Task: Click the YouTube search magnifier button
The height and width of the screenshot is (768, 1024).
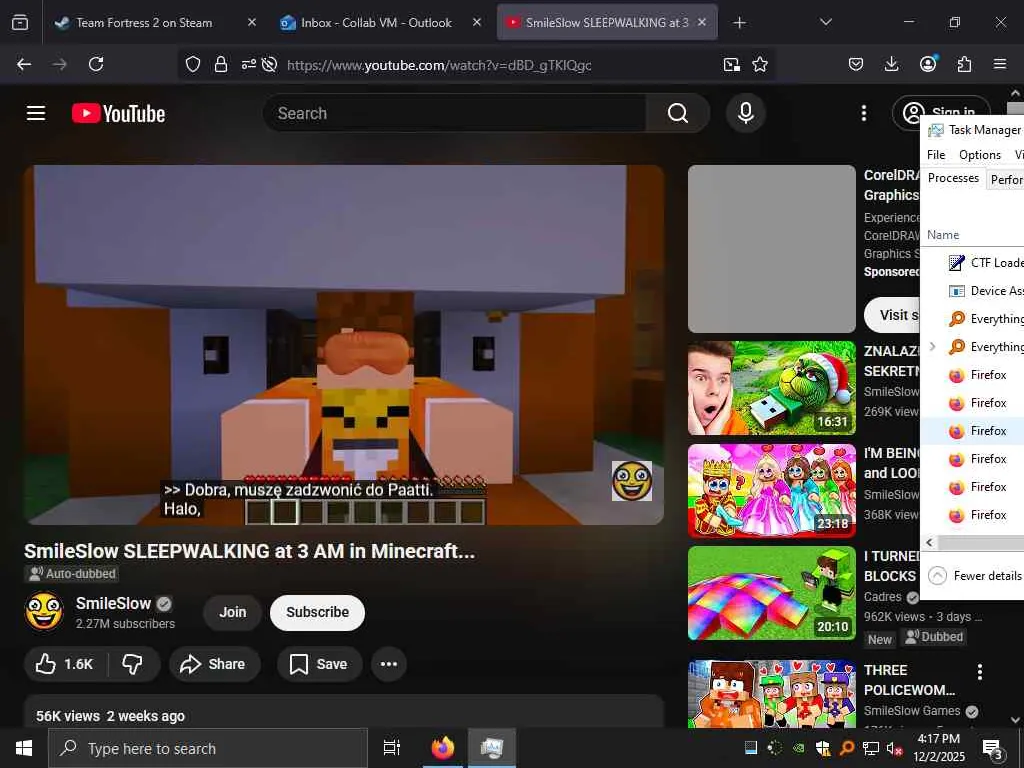Action: click(x=678, y=113)
